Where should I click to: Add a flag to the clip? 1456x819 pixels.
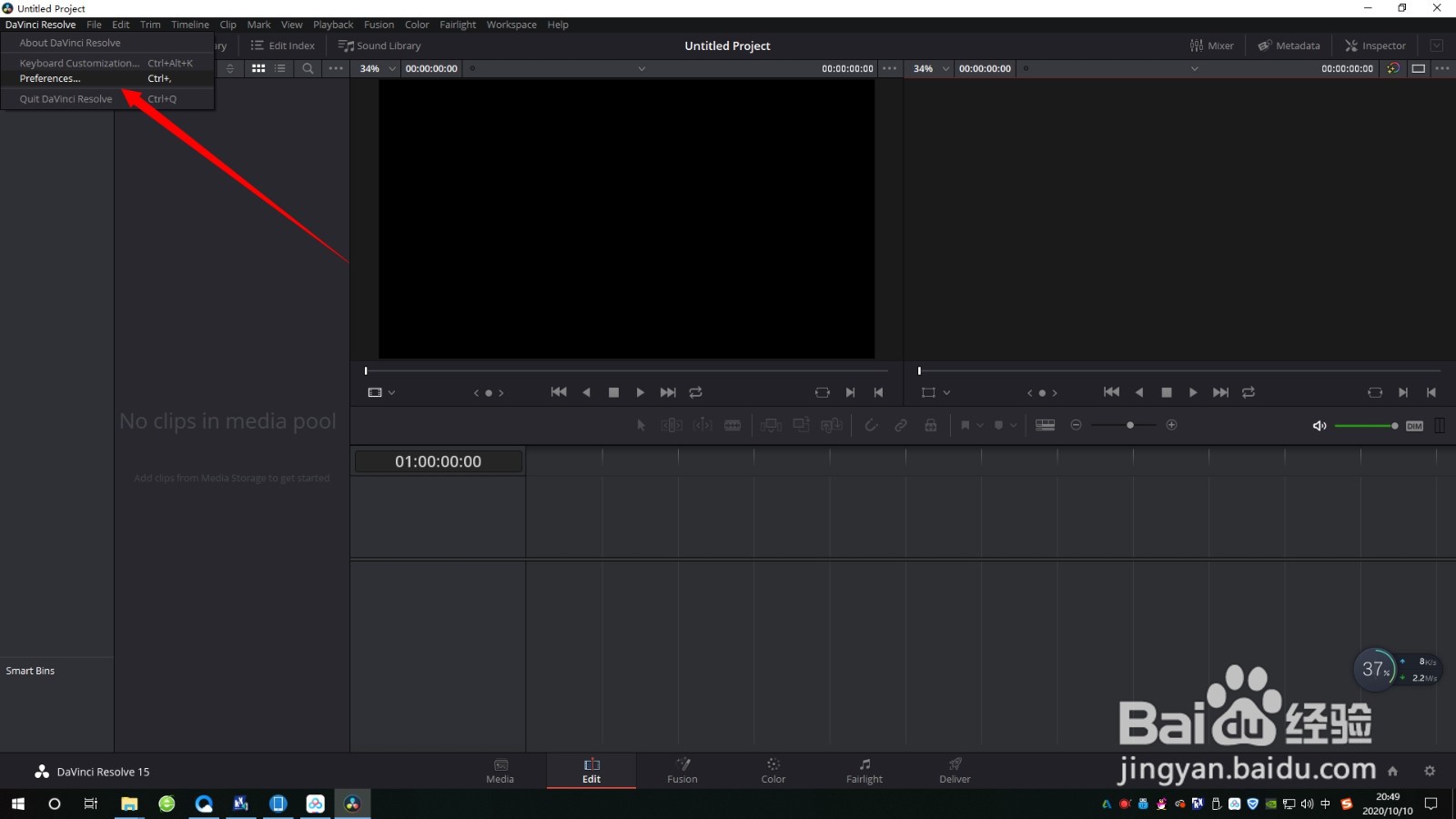(966, 425)
